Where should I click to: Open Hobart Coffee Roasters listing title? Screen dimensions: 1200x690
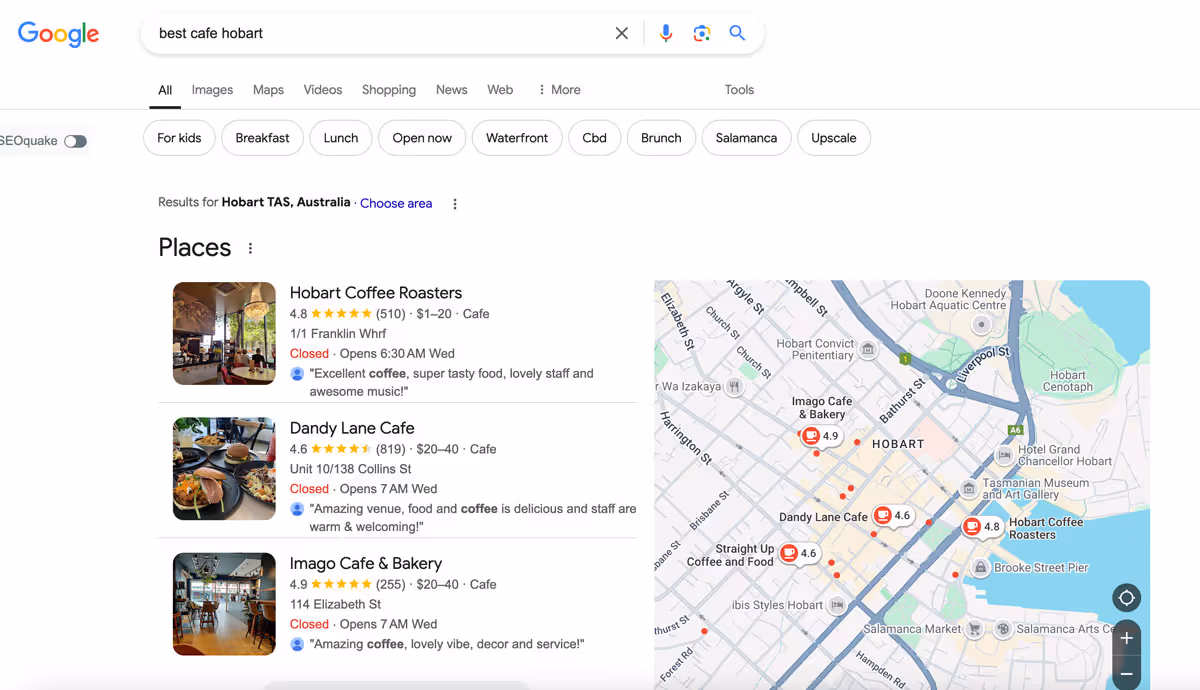click(376, 293)
